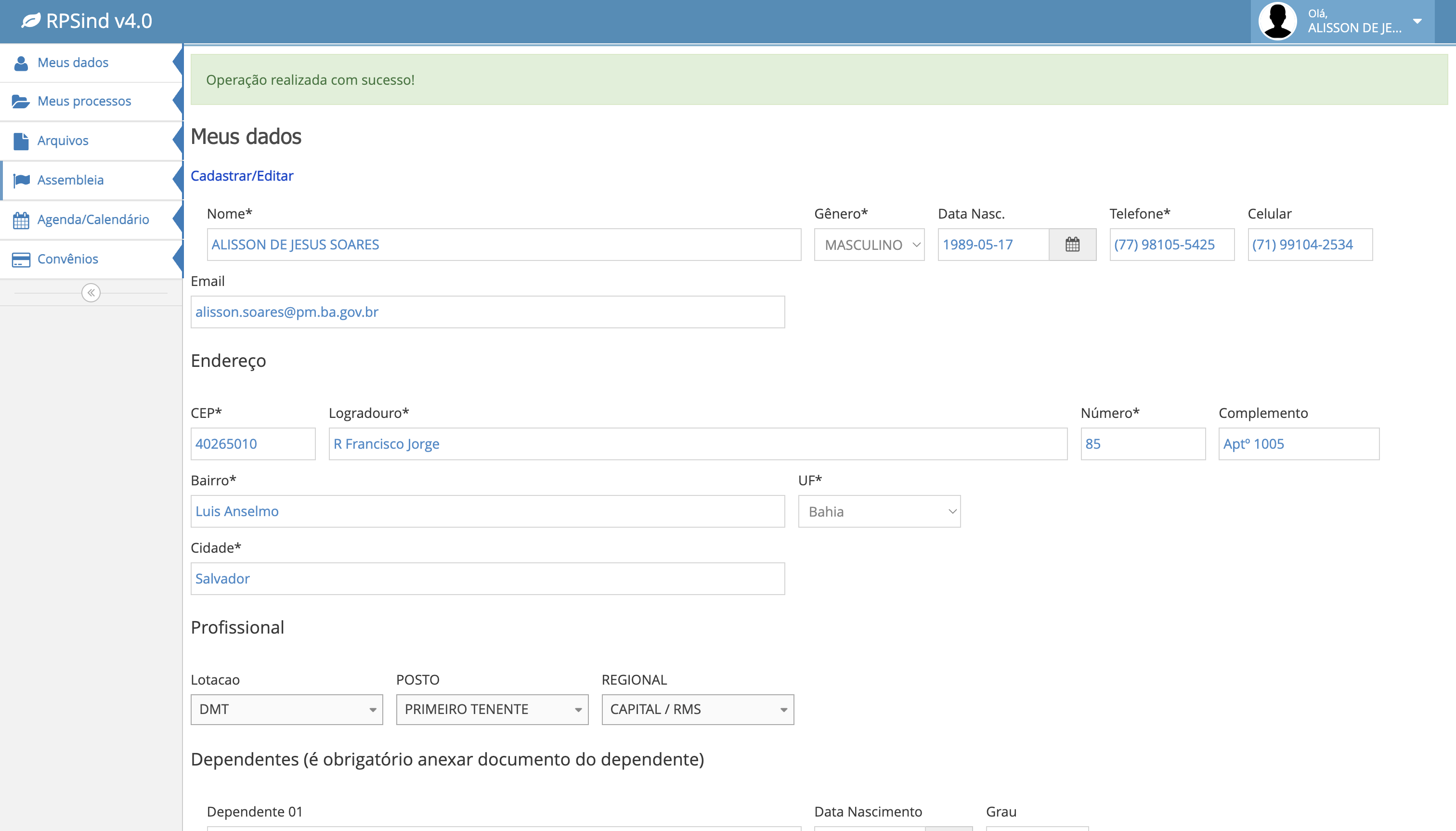This screenshot has width=1456, height=831.
Task: Click the Meus processos folder icon
Action: [x=21, y=102]
